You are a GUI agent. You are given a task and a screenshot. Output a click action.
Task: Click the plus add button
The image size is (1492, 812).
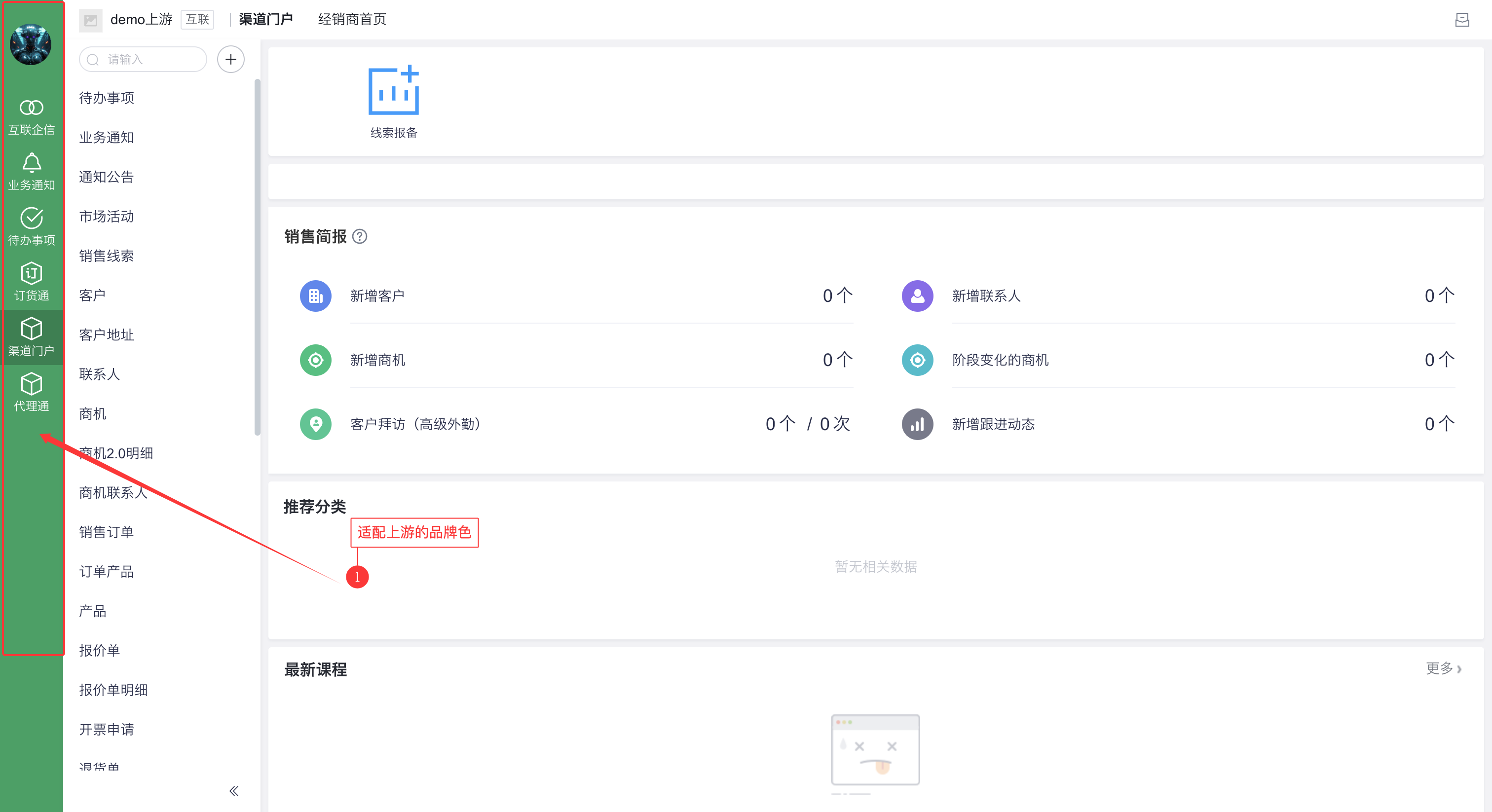[230, 59]
